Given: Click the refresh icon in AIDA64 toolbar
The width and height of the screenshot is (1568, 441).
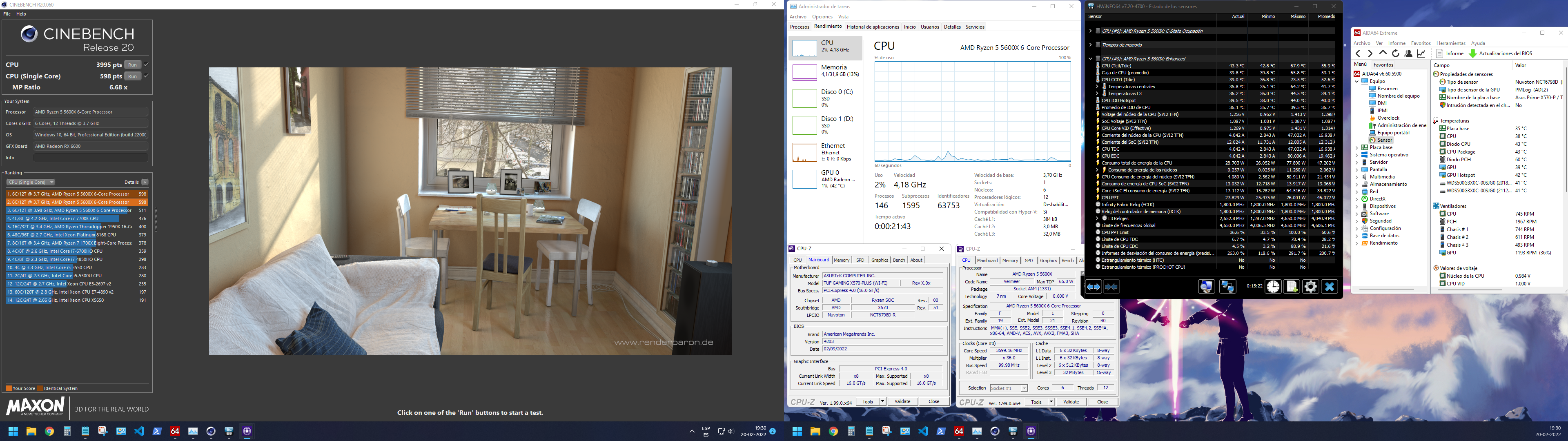Looking at the screenshot, I should pyautogui.click(x=1395, y=53).
